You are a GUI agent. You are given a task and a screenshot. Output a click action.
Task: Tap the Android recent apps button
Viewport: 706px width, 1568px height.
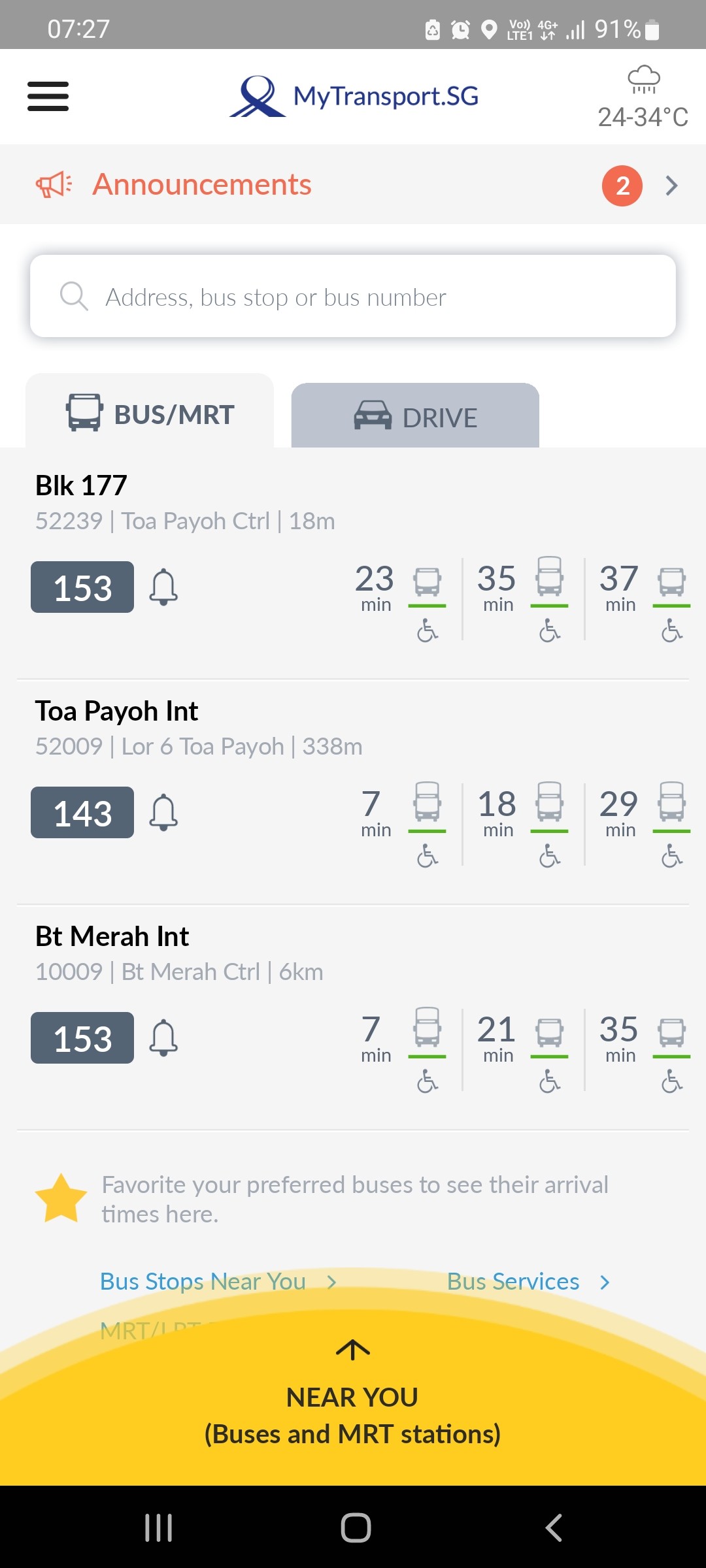click(x=158, y=1527)
